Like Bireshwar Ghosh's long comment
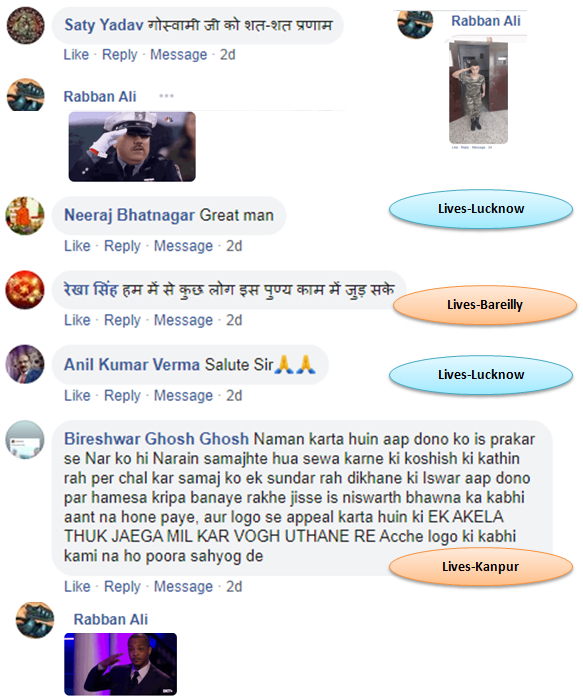 click(77, 586)
